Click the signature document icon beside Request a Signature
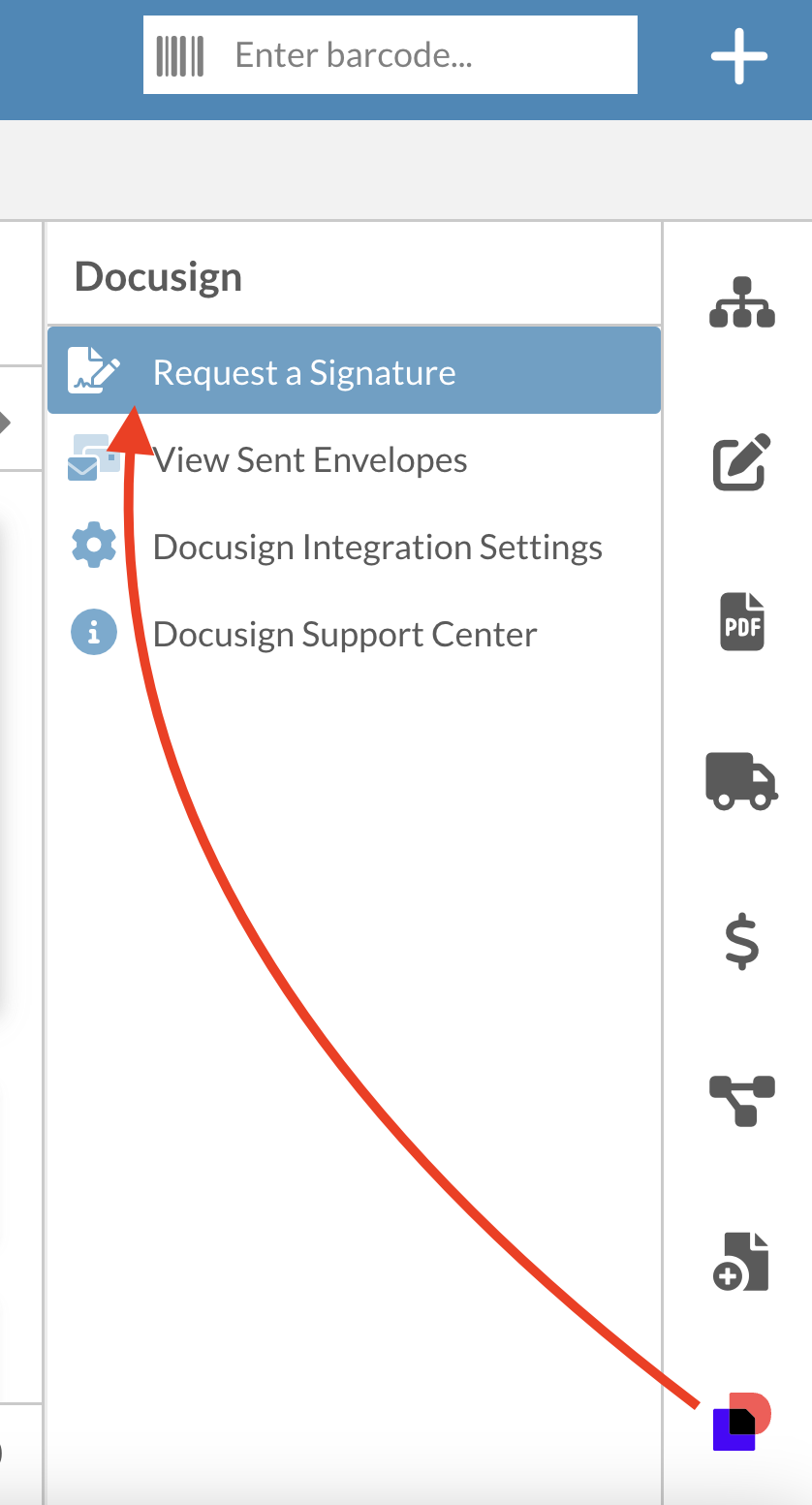The image size is (812, 1505). pyautogui.click(x=93, y=371)
